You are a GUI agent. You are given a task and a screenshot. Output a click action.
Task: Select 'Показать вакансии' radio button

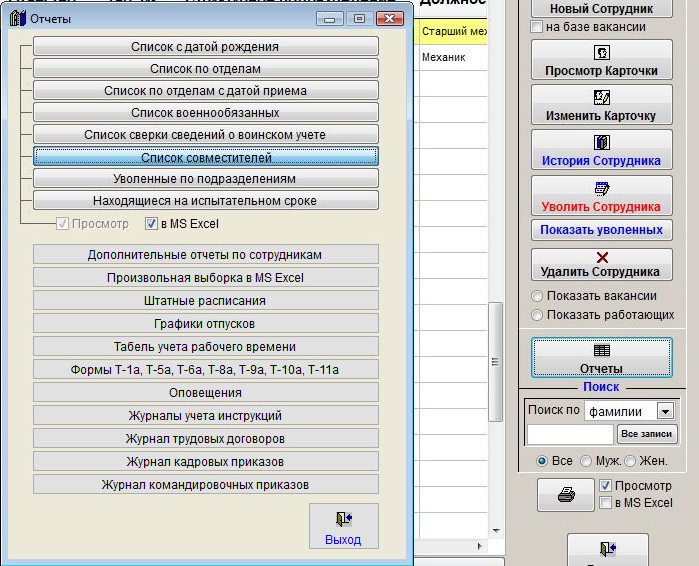(537, 296)
